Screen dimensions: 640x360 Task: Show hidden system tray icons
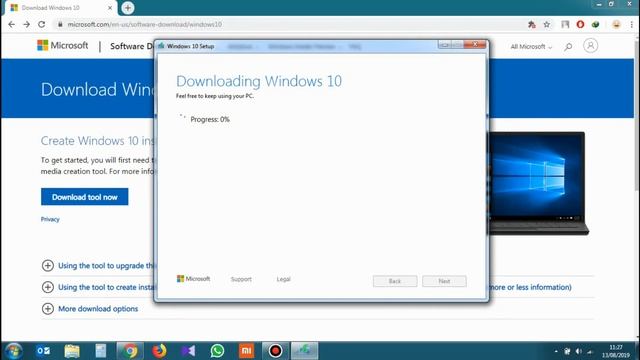(x=556, y=351)
